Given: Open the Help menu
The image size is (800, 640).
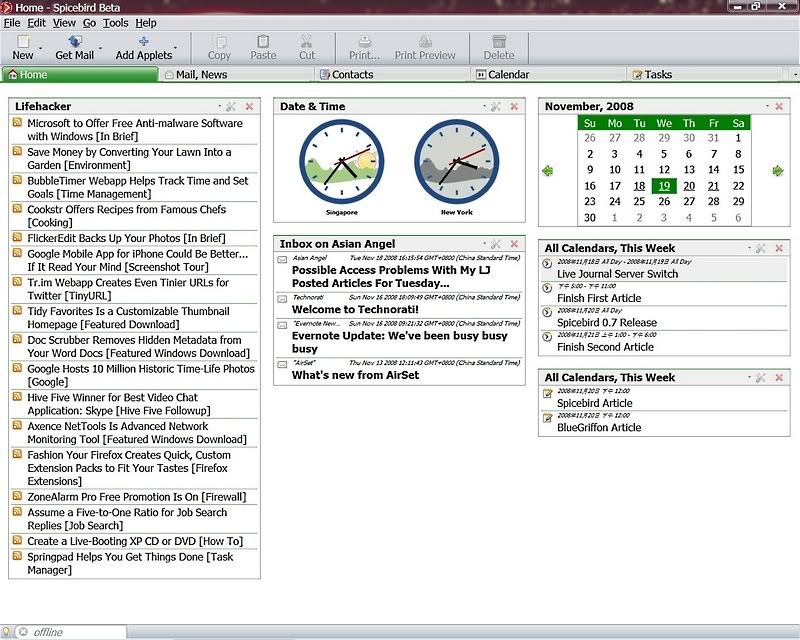Looking at the screenshot, I should (x=146, y=23).
